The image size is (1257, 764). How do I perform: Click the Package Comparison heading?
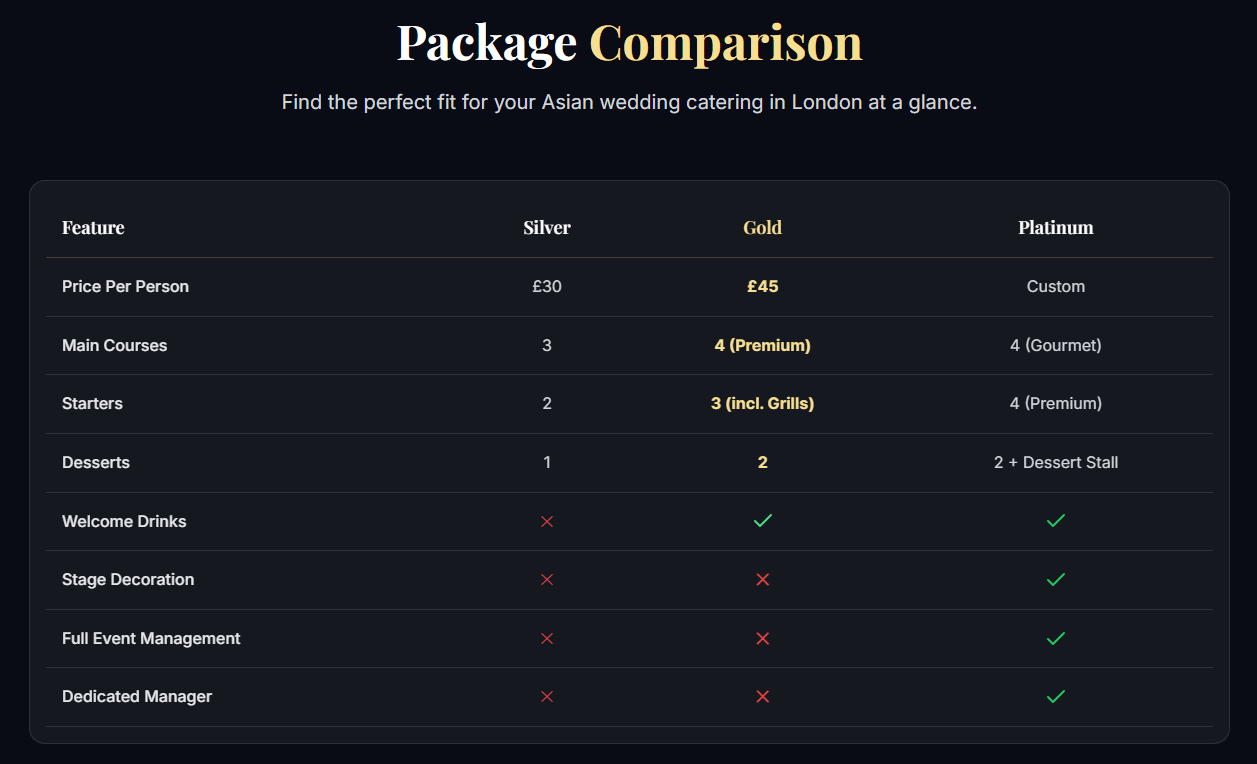[629, 43]
